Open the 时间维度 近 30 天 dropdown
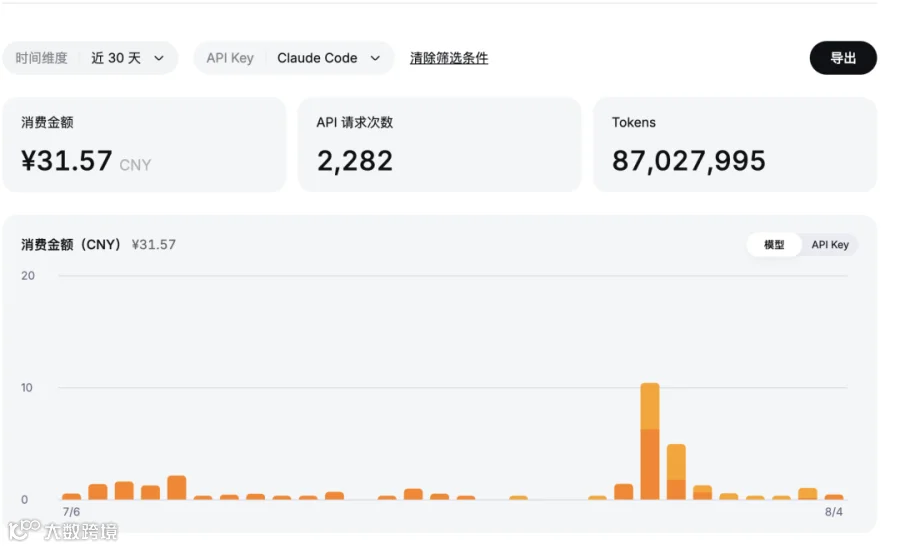The height and width of the screenshot is (548, 900). [x=90, y=58]
